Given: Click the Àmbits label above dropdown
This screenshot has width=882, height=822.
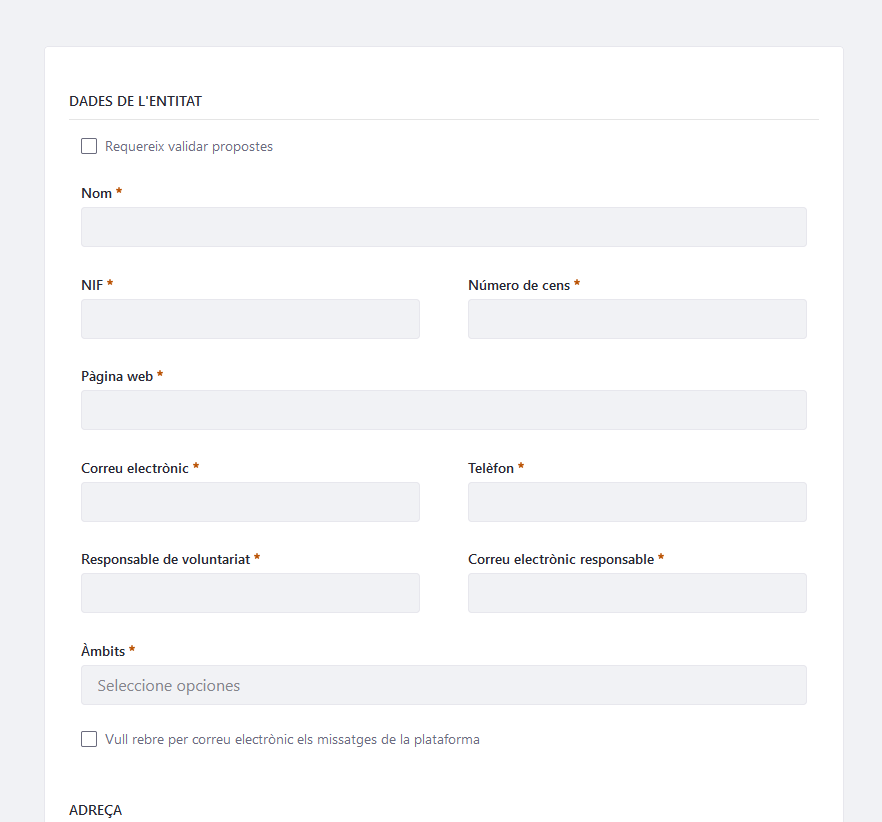Looking at the screenshot, I should (x=103, y=651).
